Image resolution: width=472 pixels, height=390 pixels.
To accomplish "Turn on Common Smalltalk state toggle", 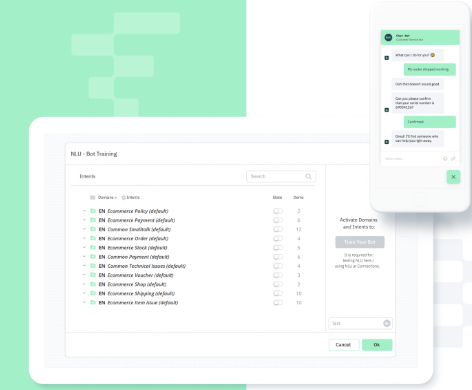I will 278,229.
